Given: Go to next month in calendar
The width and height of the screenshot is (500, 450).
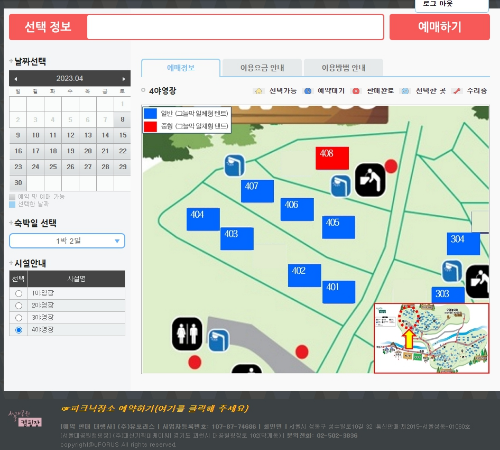Looking at the screenshot, I should click(124, 79).
